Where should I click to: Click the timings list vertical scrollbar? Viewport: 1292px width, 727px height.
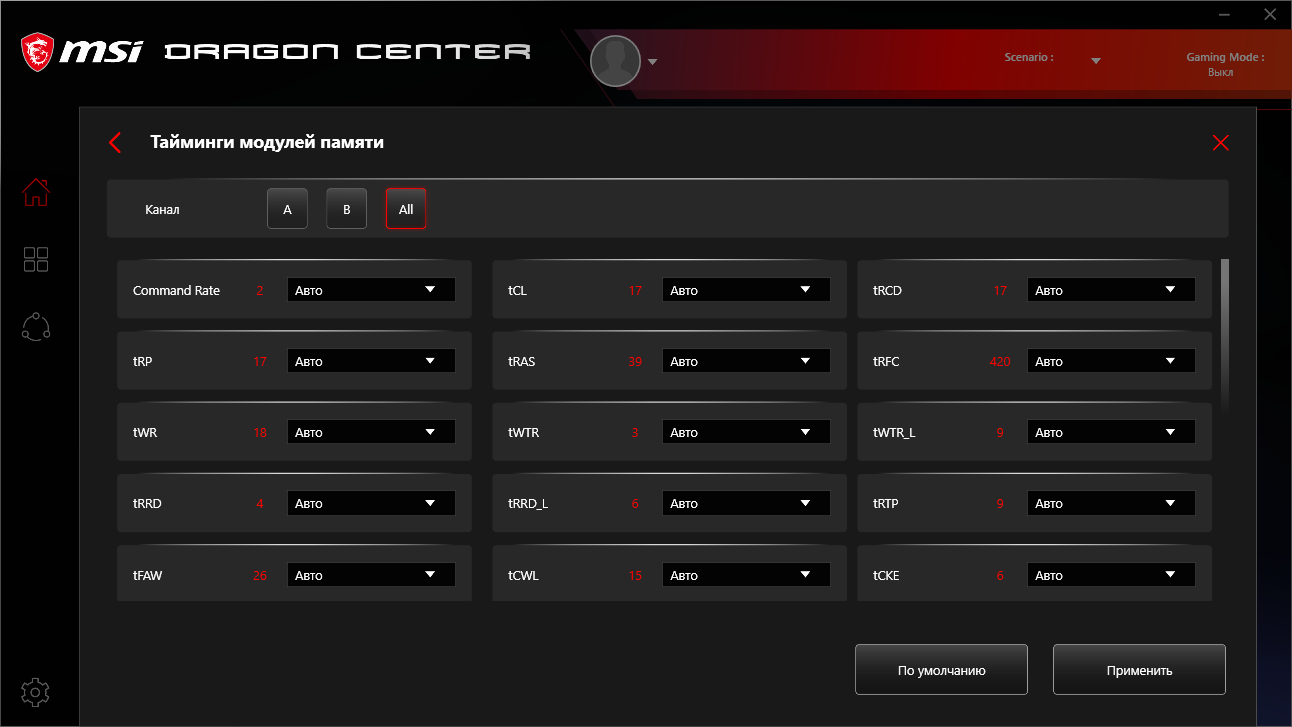(x=1225, y=335)
